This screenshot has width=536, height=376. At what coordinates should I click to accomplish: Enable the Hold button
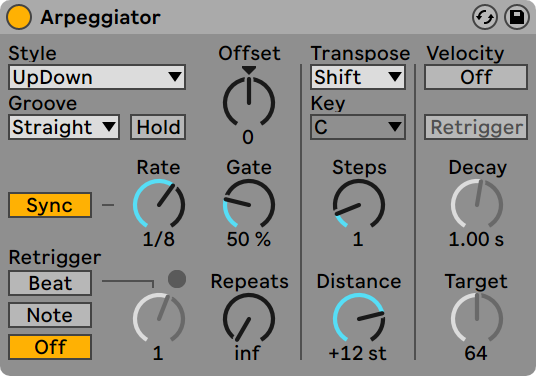[x=158, y=127]
